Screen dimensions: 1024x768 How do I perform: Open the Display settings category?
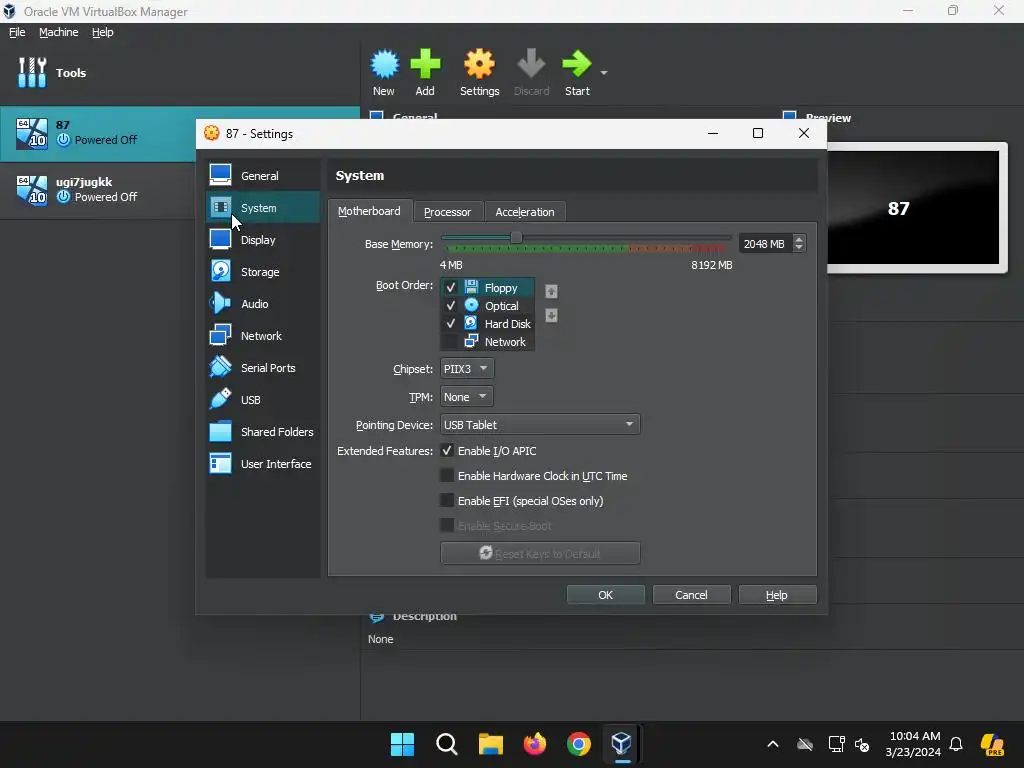pyautogui.click(x=263, y=240)
